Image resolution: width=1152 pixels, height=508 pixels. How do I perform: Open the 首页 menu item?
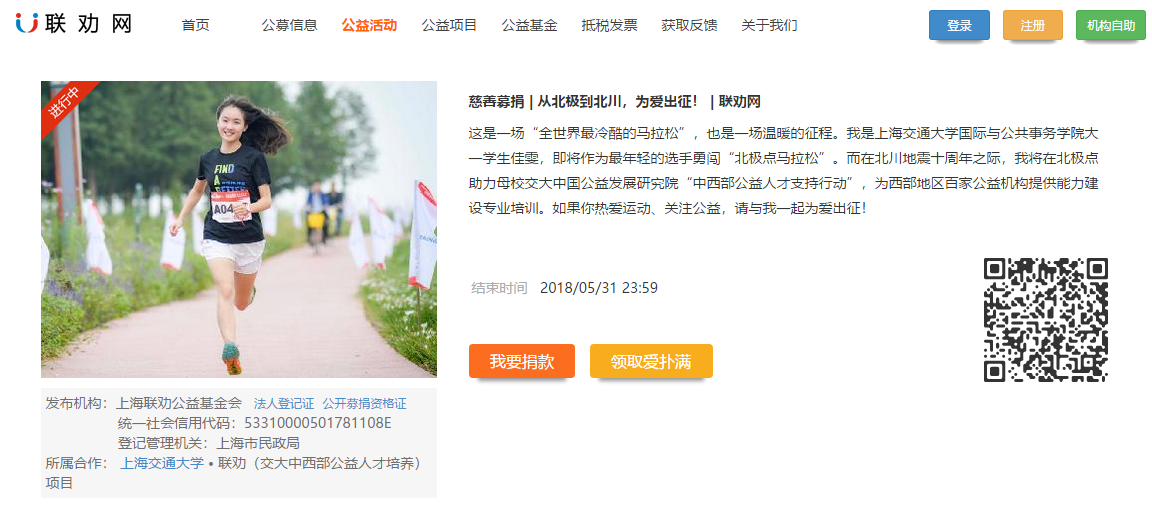[x=195, y=25]
